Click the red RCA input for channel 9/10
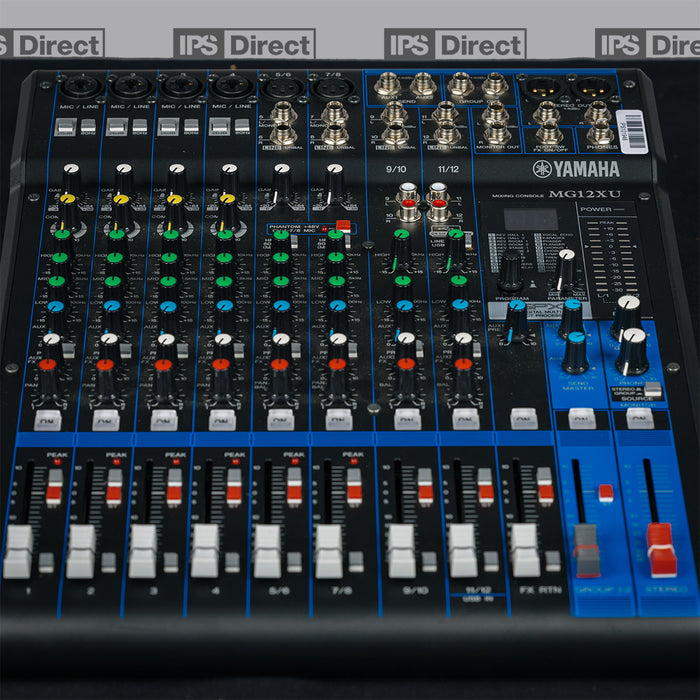This screenshot has width=700, height=700. (408, 204)
